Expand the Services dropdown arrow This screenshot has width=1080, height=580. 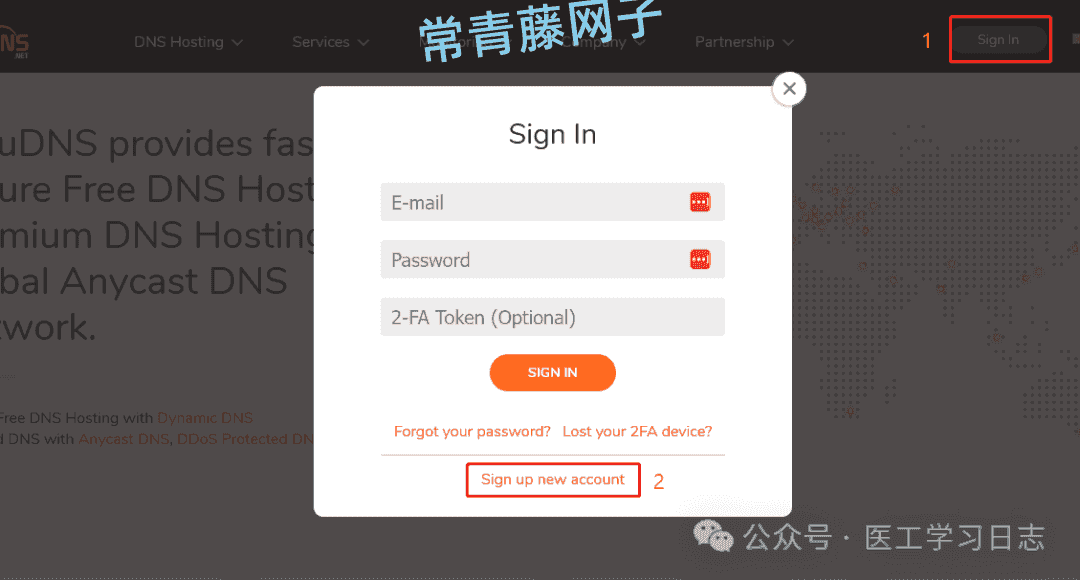coord(363,43)
